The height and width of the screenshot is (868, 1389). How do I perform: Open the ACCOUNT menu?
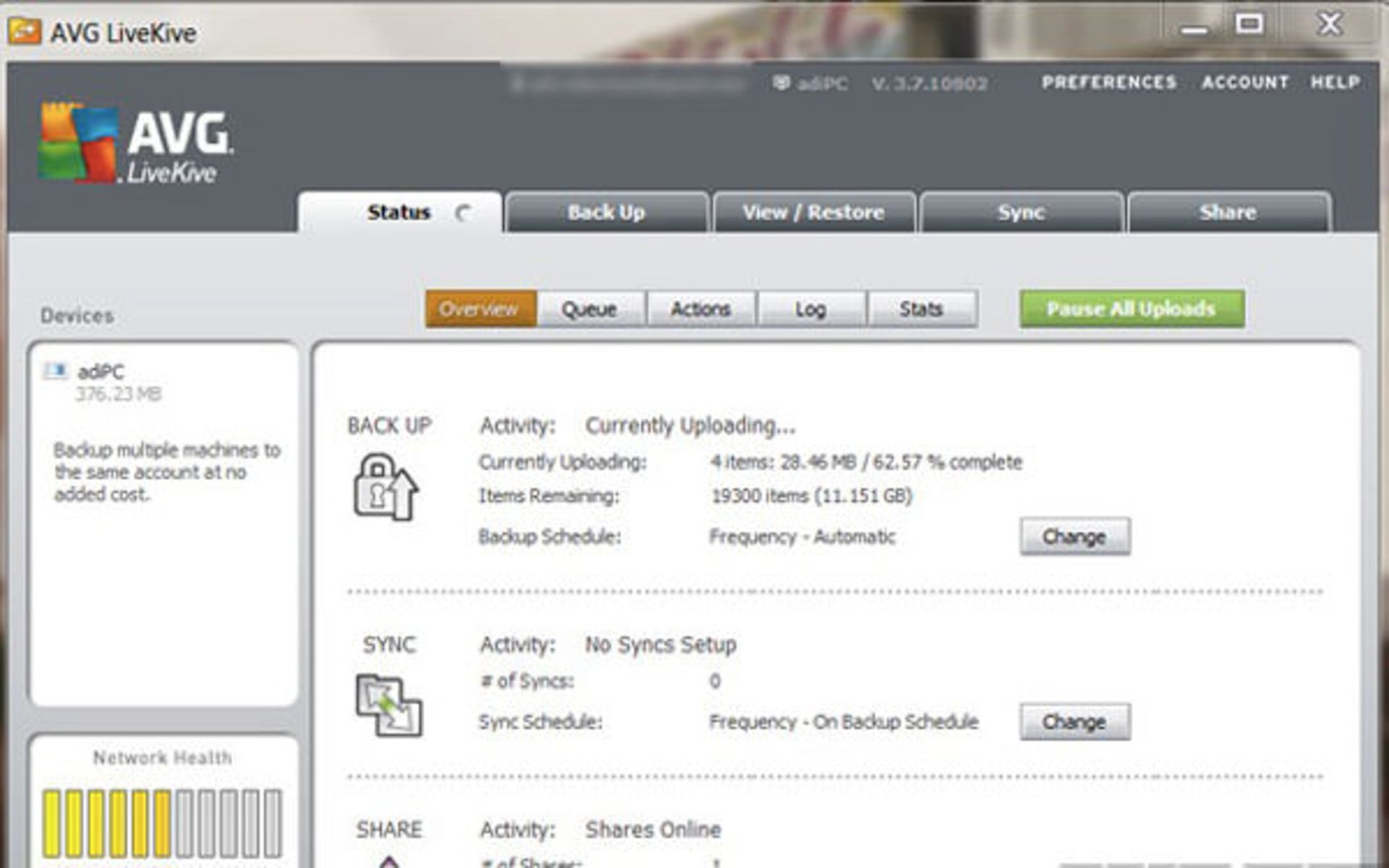click(x=1245, y=82)
